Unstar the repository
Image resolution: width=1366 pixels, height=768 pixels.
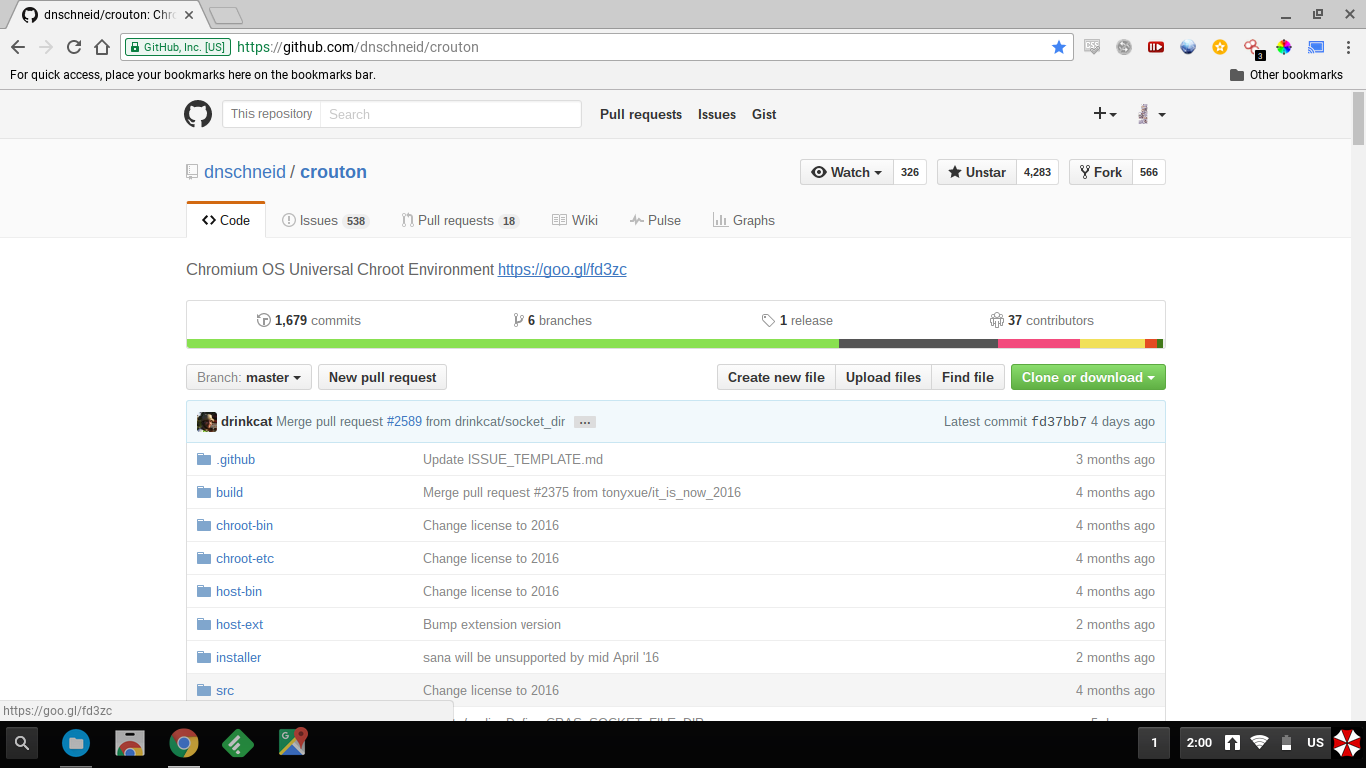977,172
